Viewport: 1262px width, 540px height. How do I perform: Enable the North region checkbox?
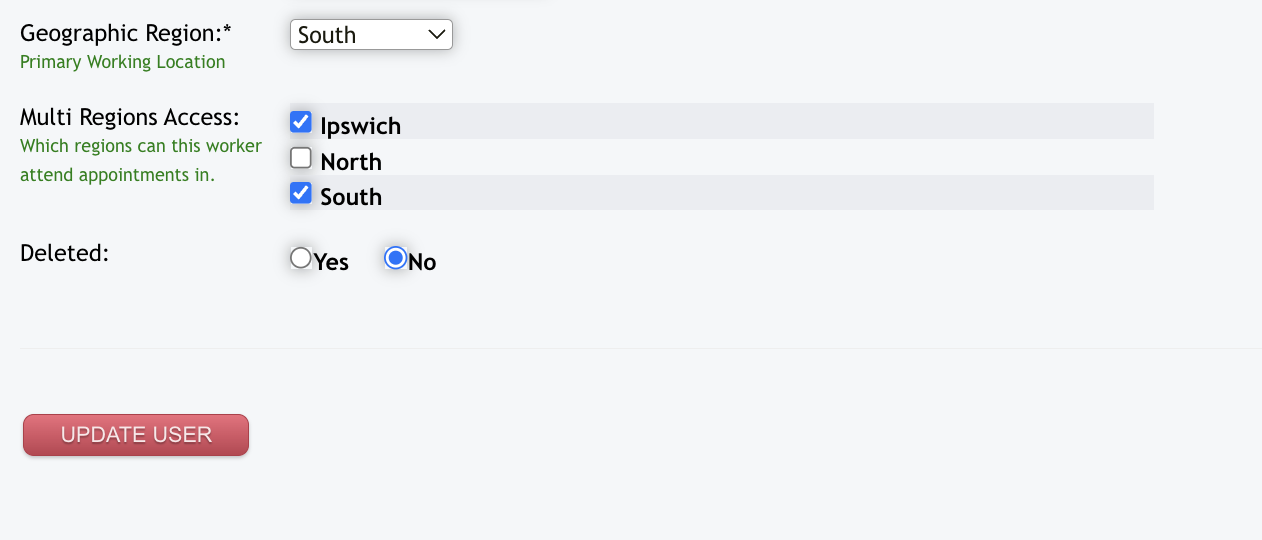tap(301, 158)
